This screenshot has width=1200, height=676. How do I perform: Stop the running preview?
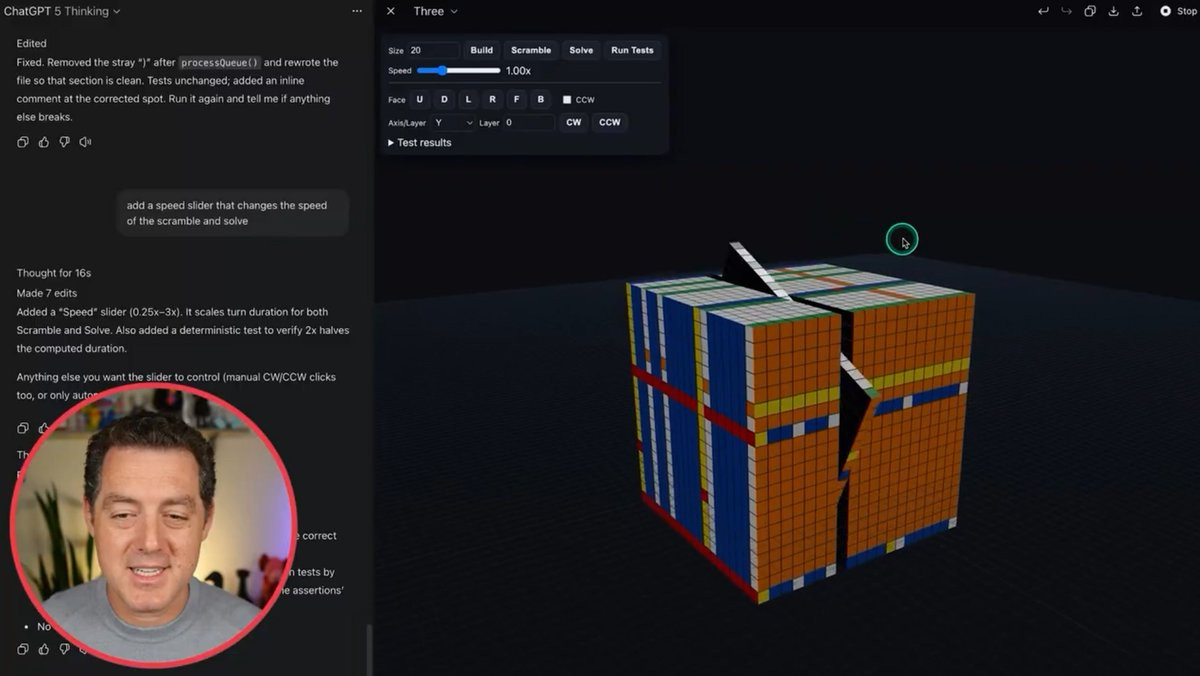pyautogui.click(x=1177, y=11)
